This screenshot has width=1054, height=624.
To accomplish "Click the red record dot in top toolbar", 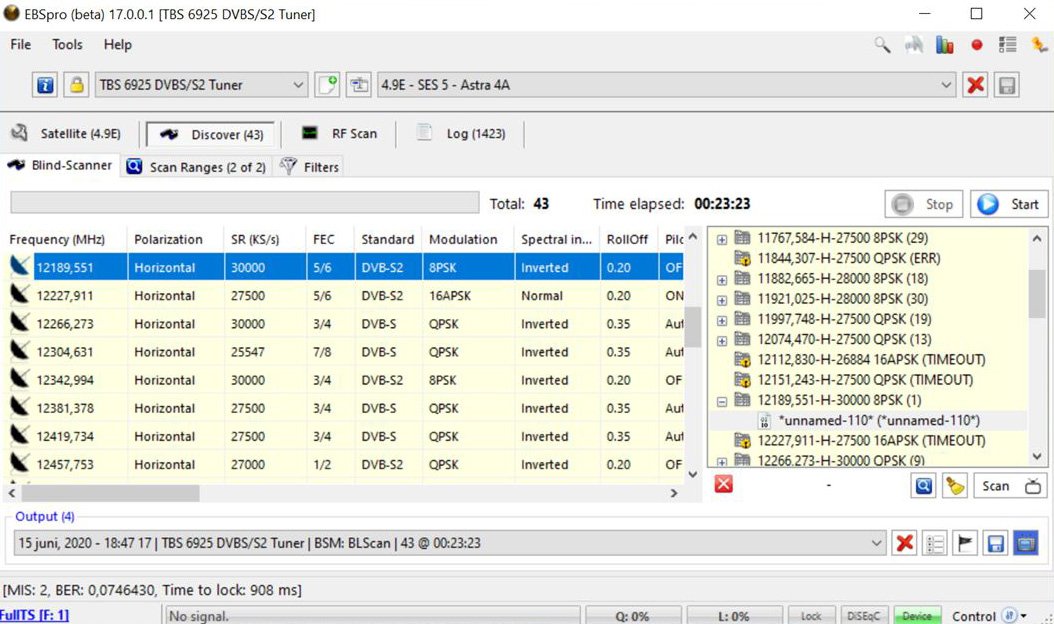I will click(x=977, y=45).
